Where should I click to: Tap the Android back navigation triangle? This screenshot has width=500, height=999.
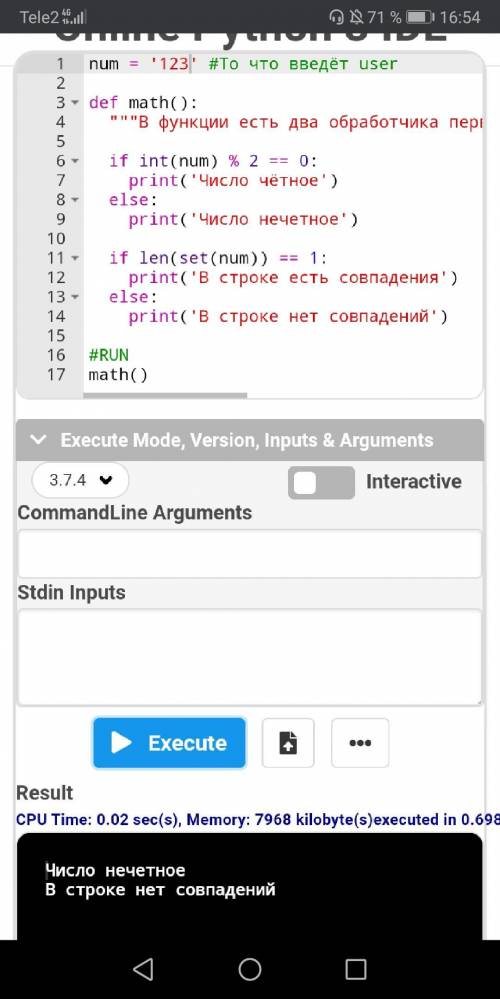coord(143,969)
